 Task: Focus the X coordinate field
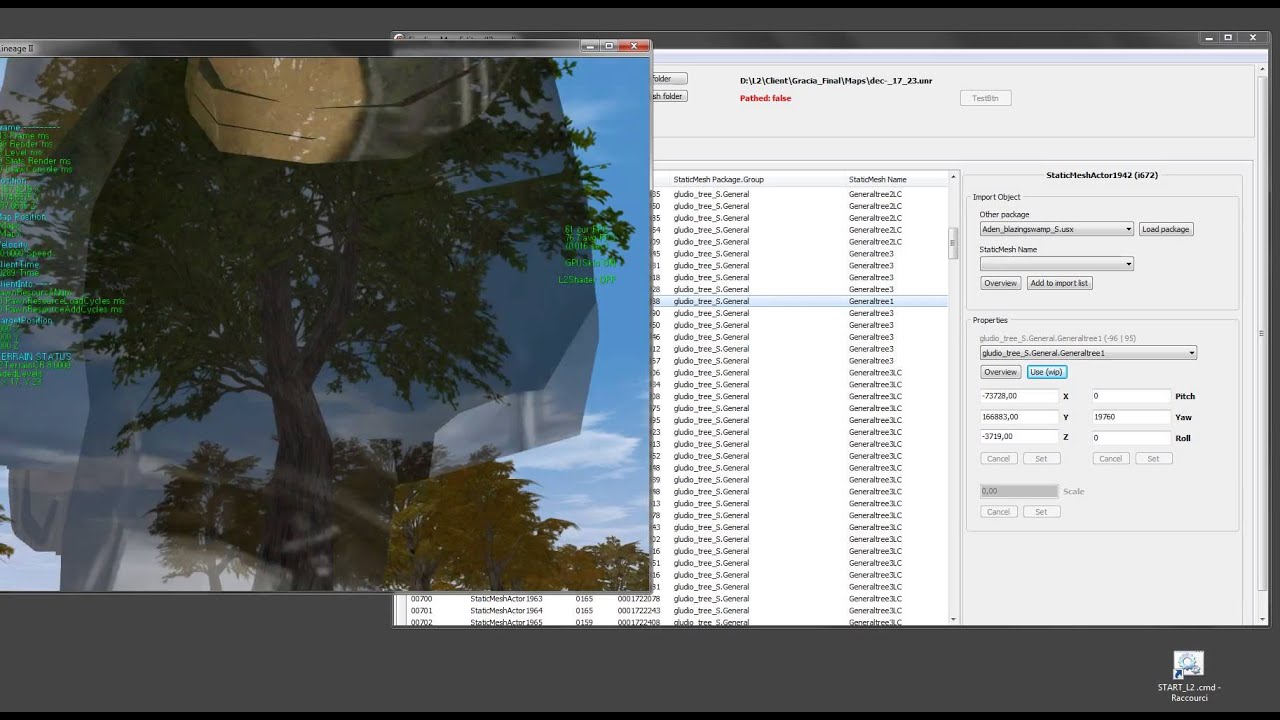pyautogui.click(x=1019, y=396)
